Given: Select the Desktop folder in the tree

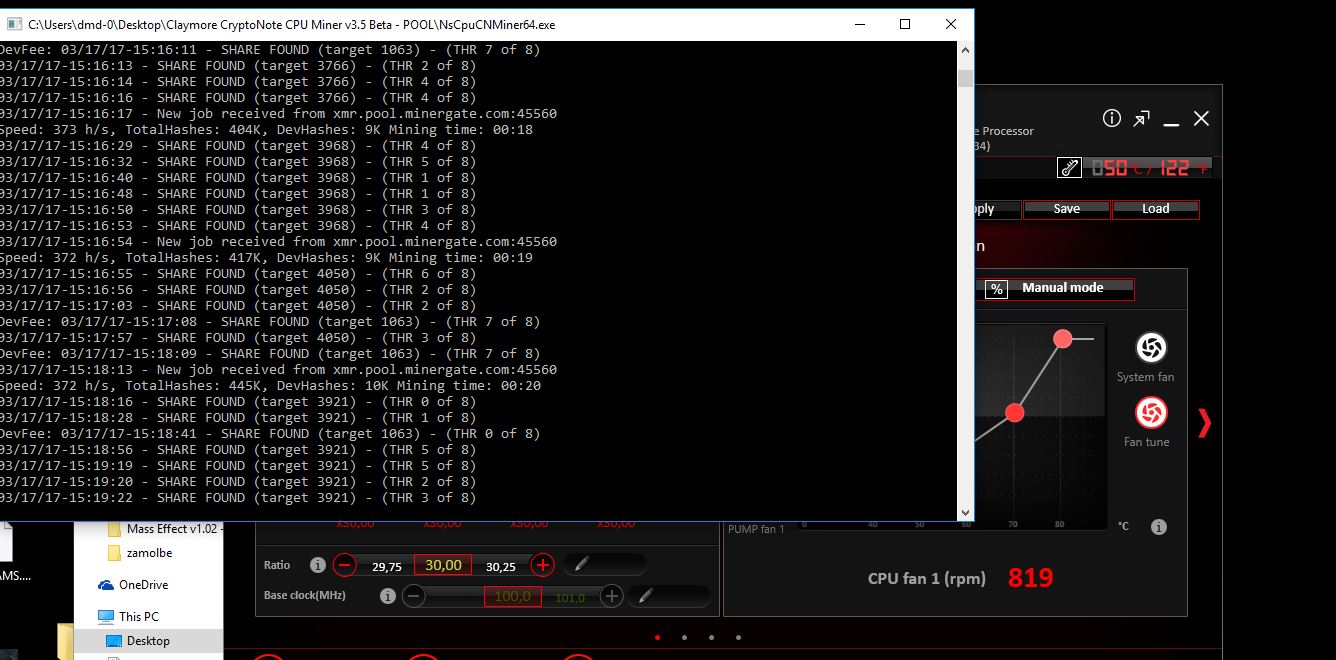Looking at the screenshot, I should pyautogui.click(x=147, y=641).
